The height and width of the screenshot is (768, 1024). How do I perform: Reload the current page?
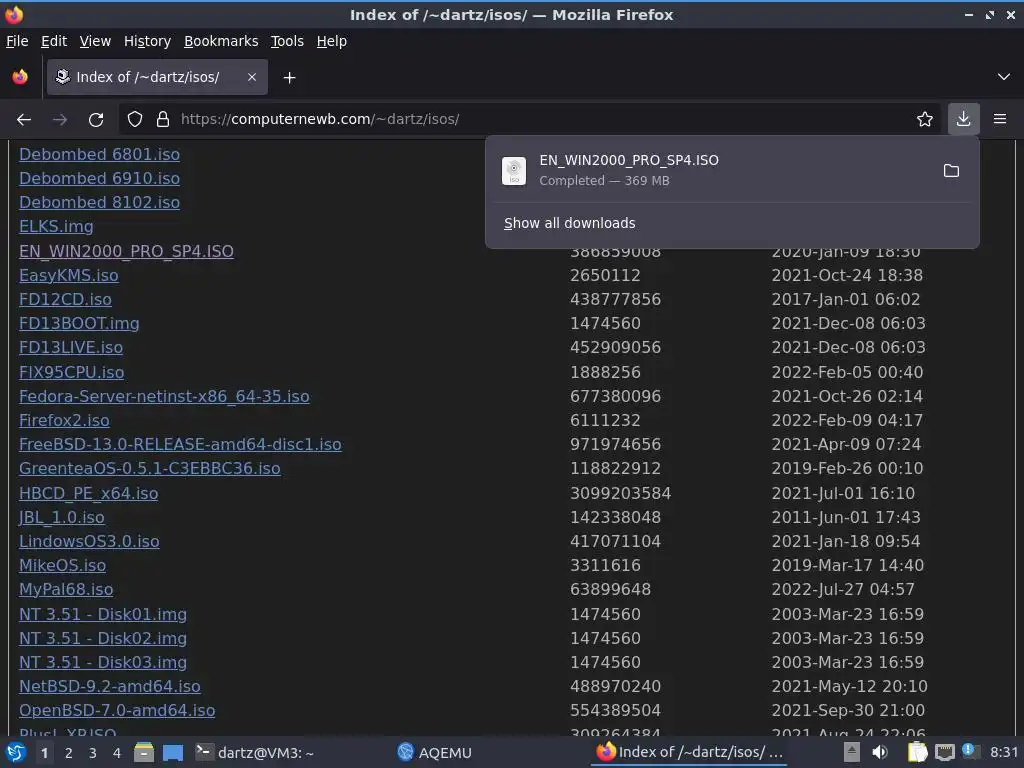[96, 120]
